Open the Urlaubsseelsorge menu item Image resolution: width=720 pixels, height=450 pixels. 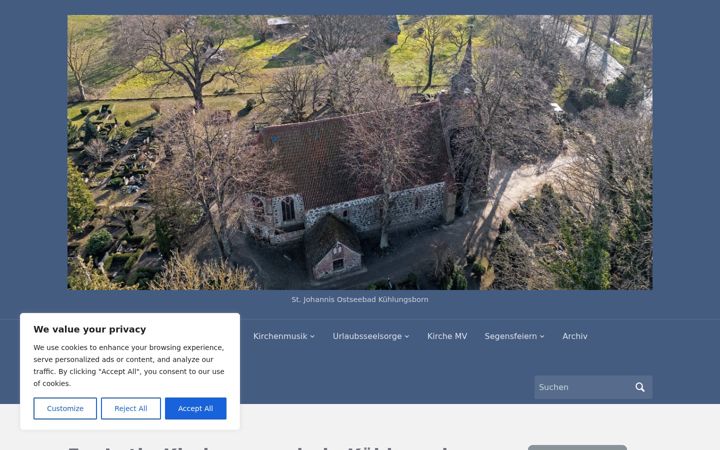(x=367, y=336)
